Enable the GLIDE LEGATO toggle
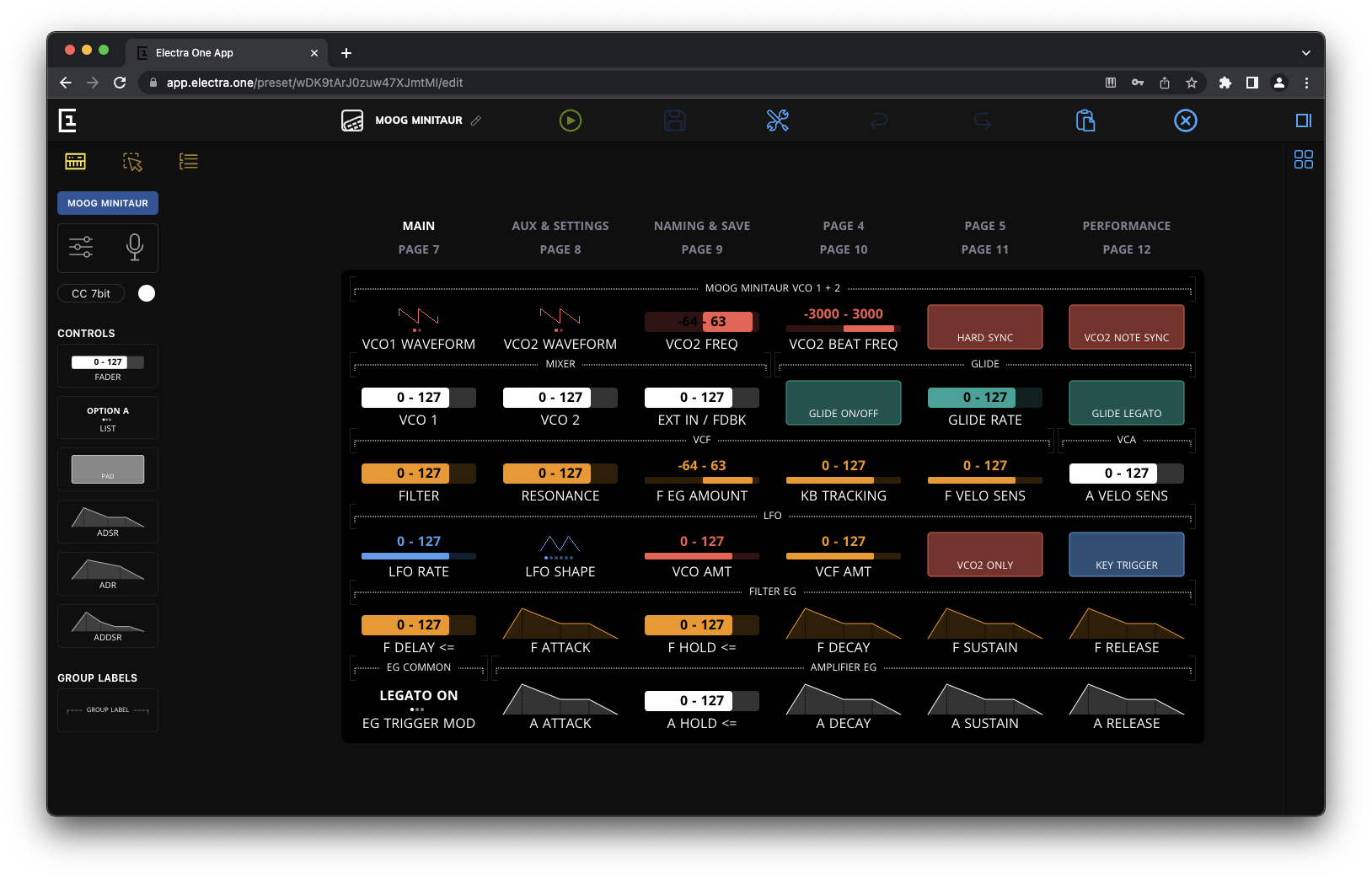Screen dimensions: 1372x878 pyautogui.click(x=1126, y=403)
